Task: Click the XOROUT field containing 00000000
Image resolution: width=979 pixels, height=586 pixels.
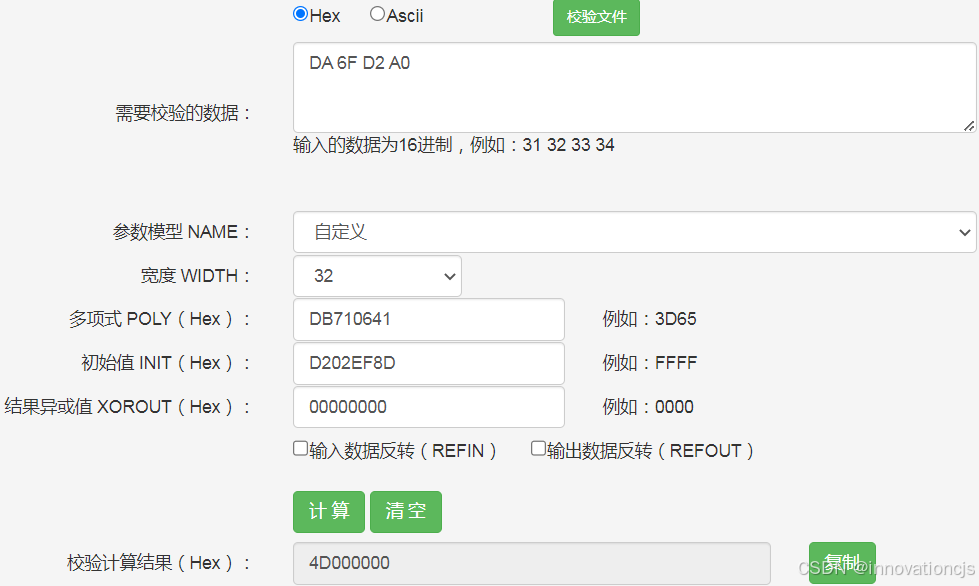Action: tap(429, 407)
